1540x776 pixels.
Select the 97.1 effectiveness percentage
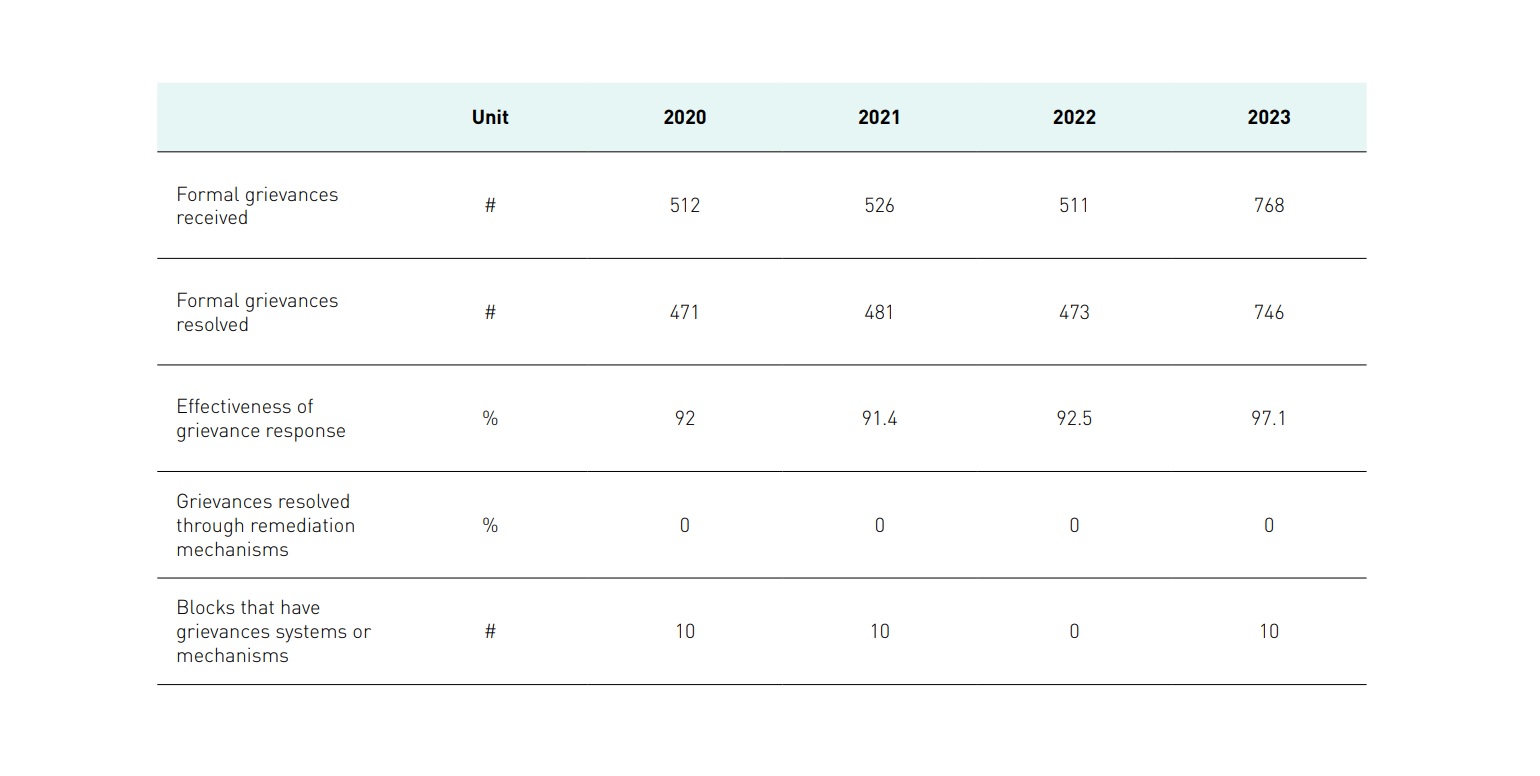(1268, 419)
